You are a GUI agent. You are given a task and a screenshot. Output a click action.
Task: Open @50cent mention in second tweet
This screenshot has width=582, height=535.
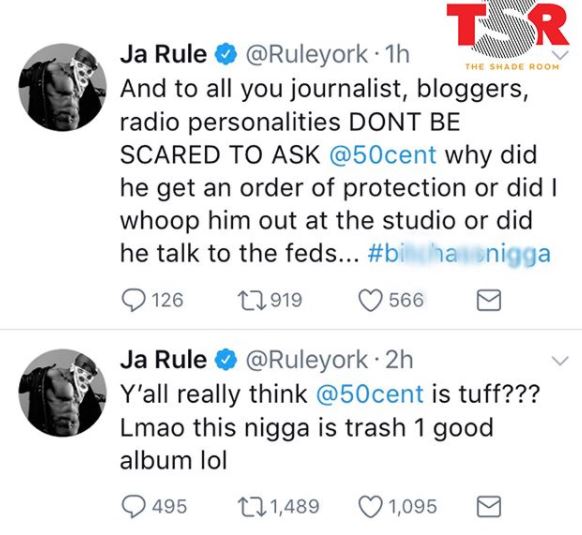(369, 394)
